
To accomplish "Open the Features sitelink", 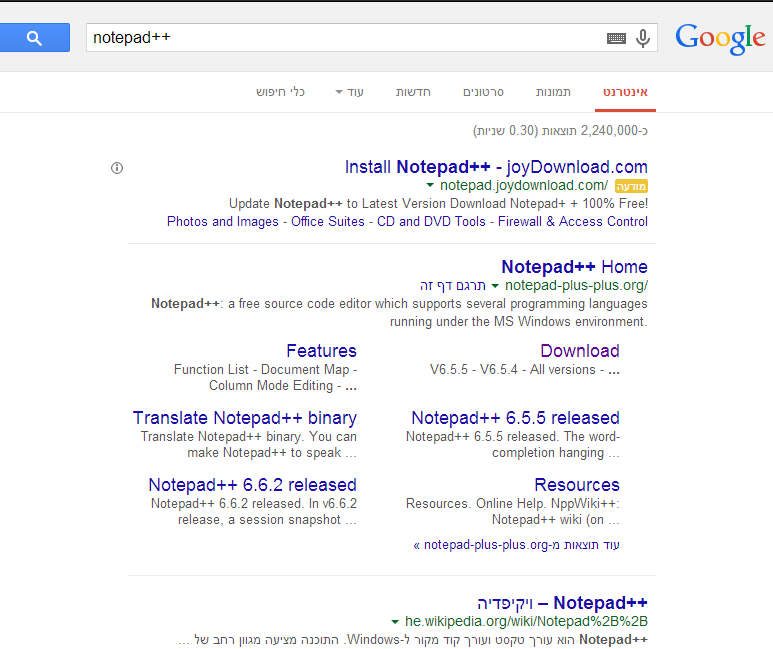I will coord(321,351).
